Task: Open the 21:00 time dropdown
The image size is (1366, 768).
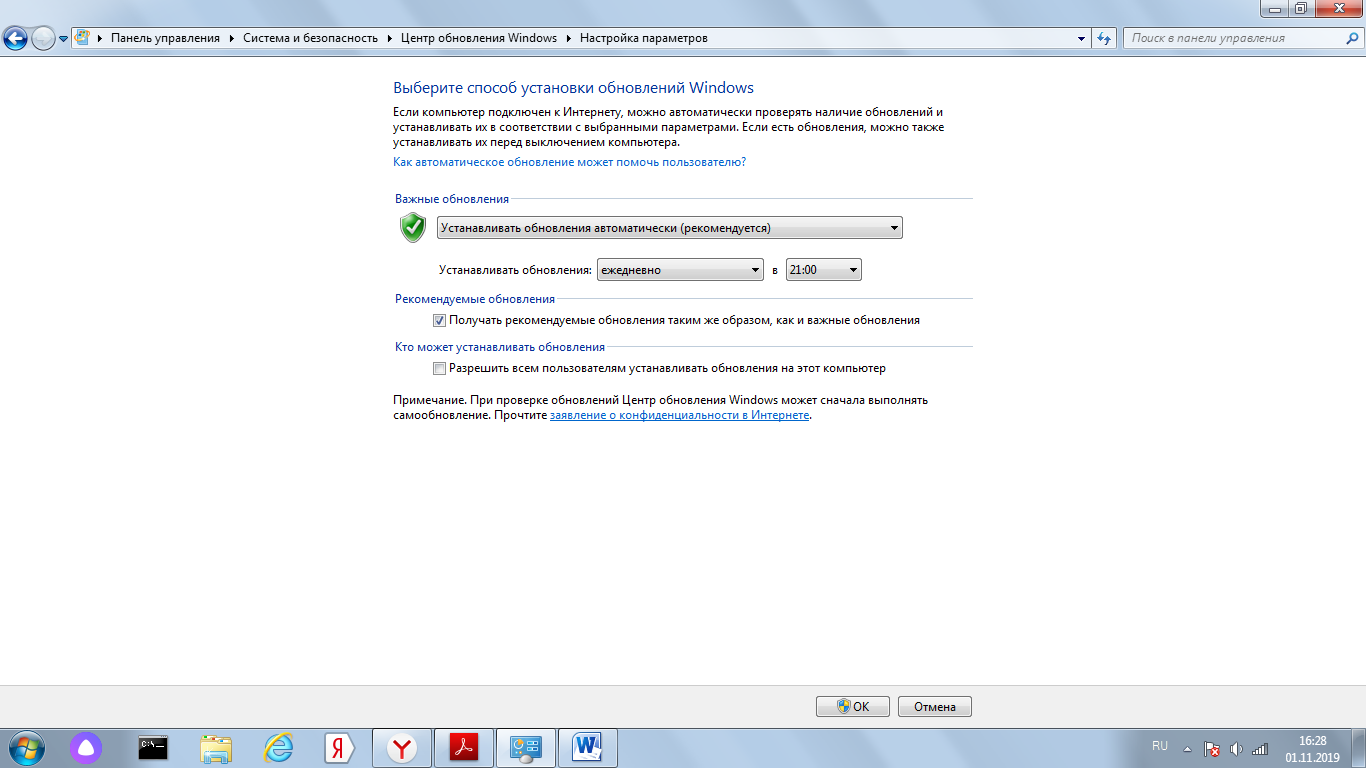Action: pyautogui.click(x=824, y=270)
